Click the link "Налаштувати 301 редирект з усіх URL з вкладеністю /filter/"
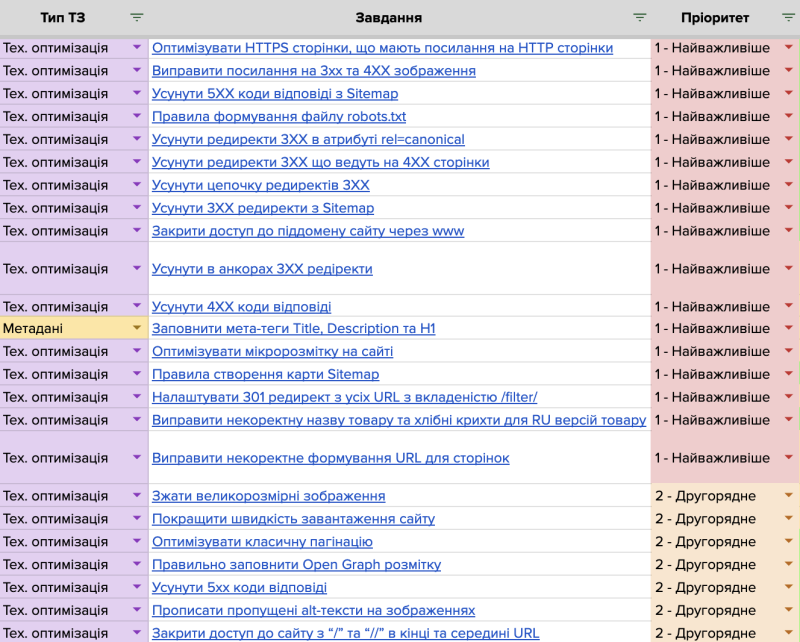The image size is (800, 642). pyautogui.click(x=345, y=397)
